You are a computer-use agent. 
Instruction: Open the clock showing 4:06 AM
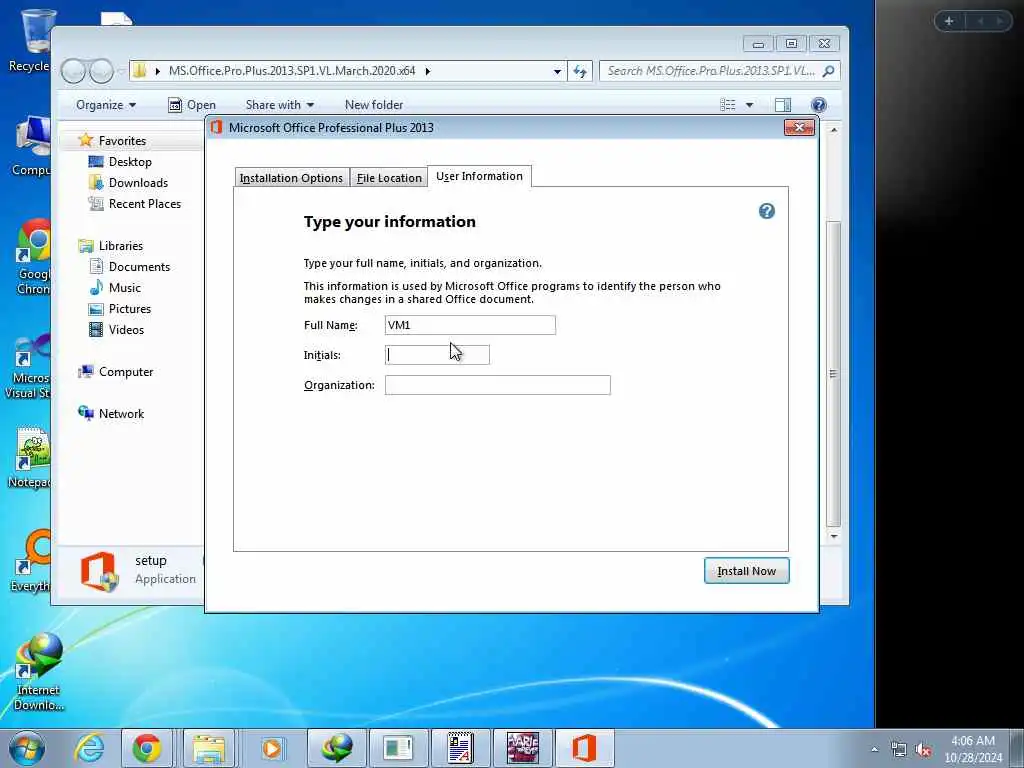(x=973, y=748)
